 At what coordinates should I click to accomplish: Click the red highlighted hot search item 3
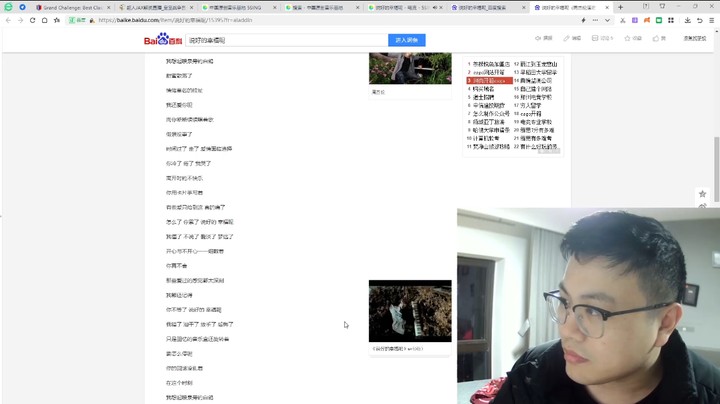[489, 81]
